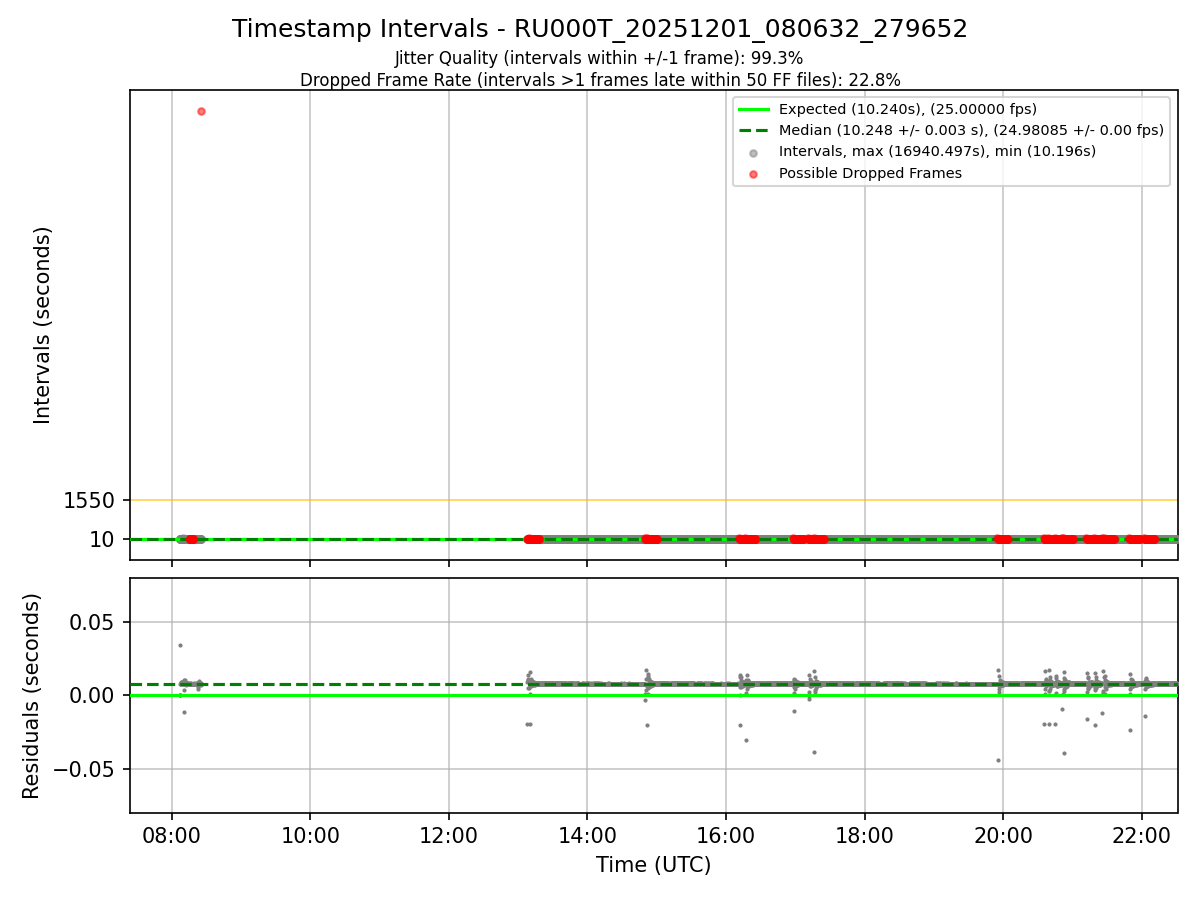
Task: Click the 18:00 x-axis tick label
Action: click(x=865, y=834)
